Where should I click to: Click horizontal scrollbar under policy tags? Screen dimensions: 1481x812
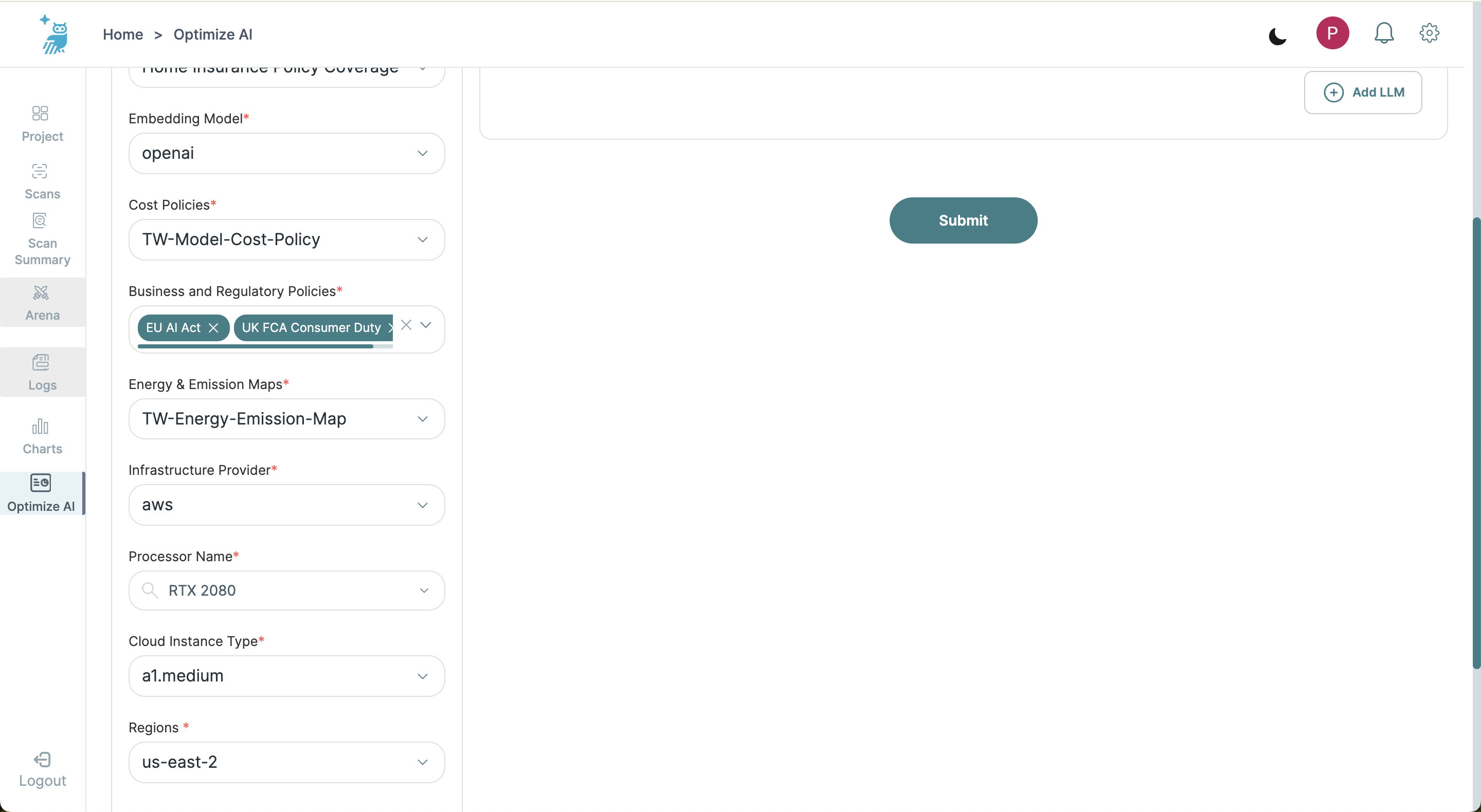click(x=255, y=346)
